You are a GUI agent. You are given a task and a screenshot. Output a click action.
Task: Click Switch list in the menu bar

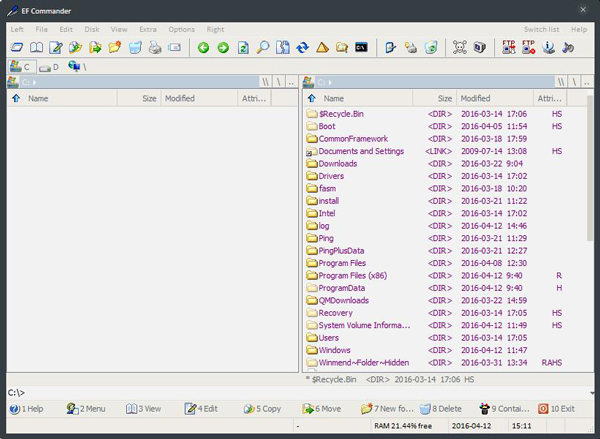pos(541,29)
